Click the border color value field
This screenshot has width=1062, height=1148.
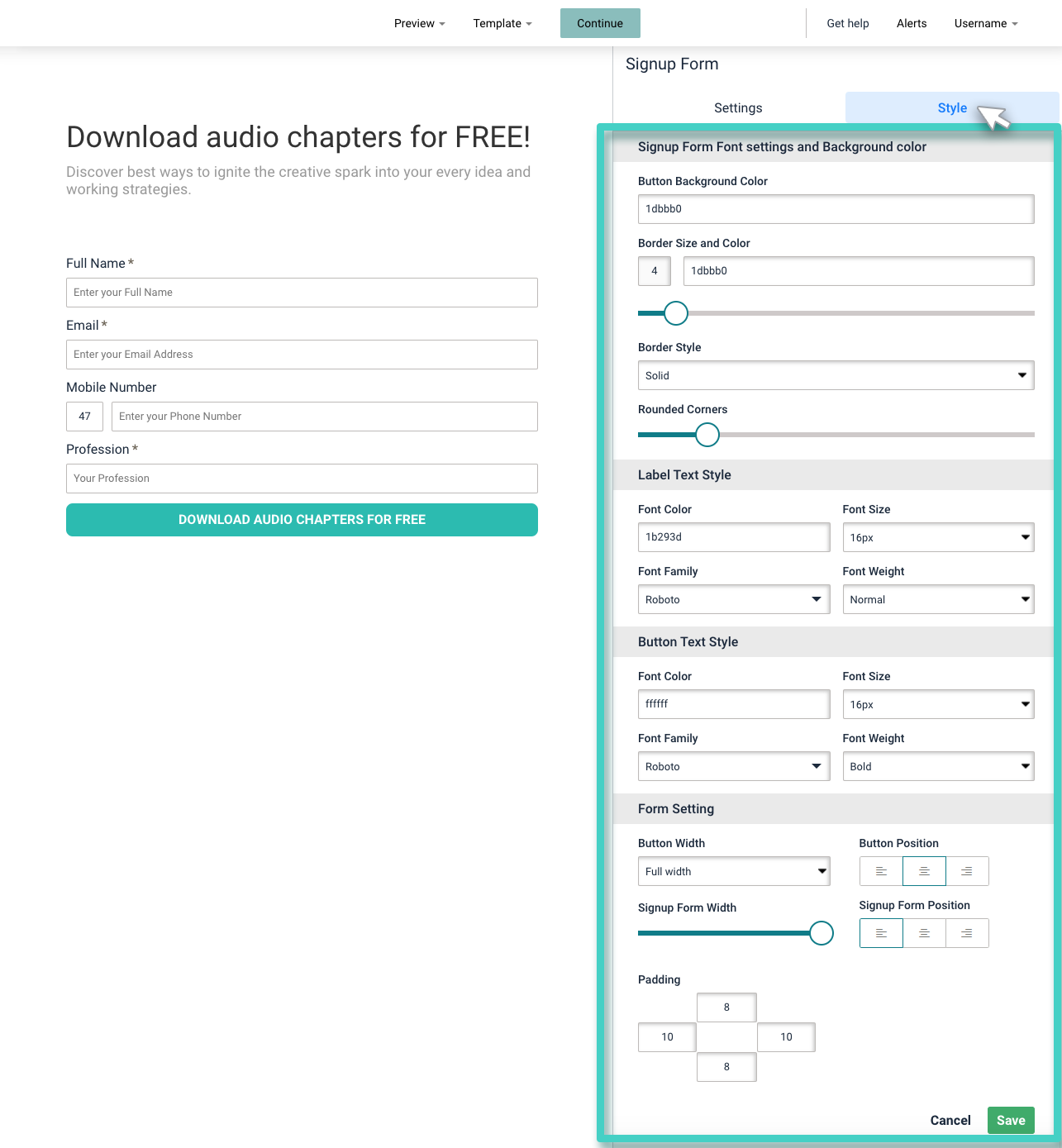[859, 271]
